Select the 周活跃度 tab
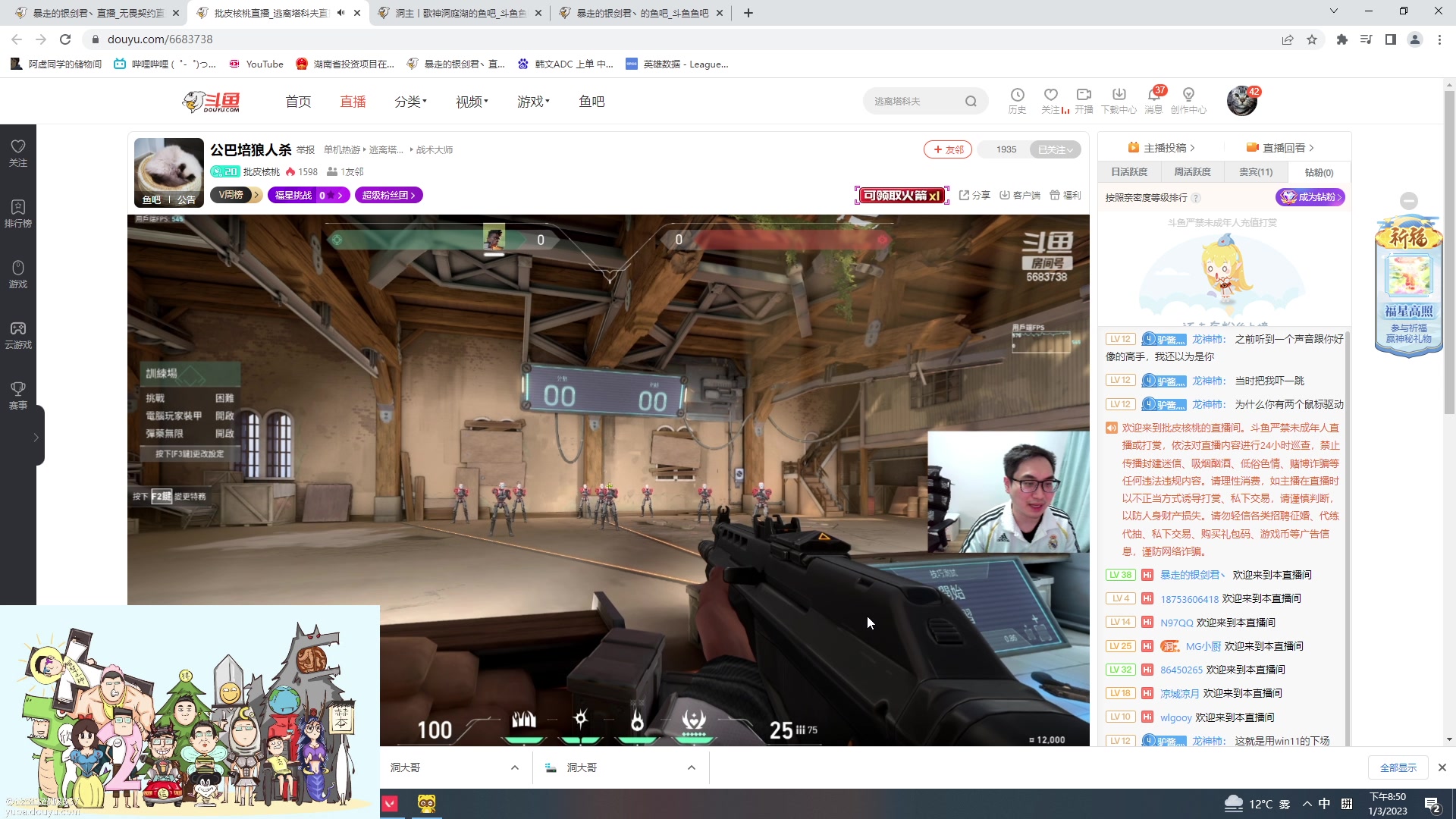The width and height of the screenshot is (1456, 819). point(1192,172)
